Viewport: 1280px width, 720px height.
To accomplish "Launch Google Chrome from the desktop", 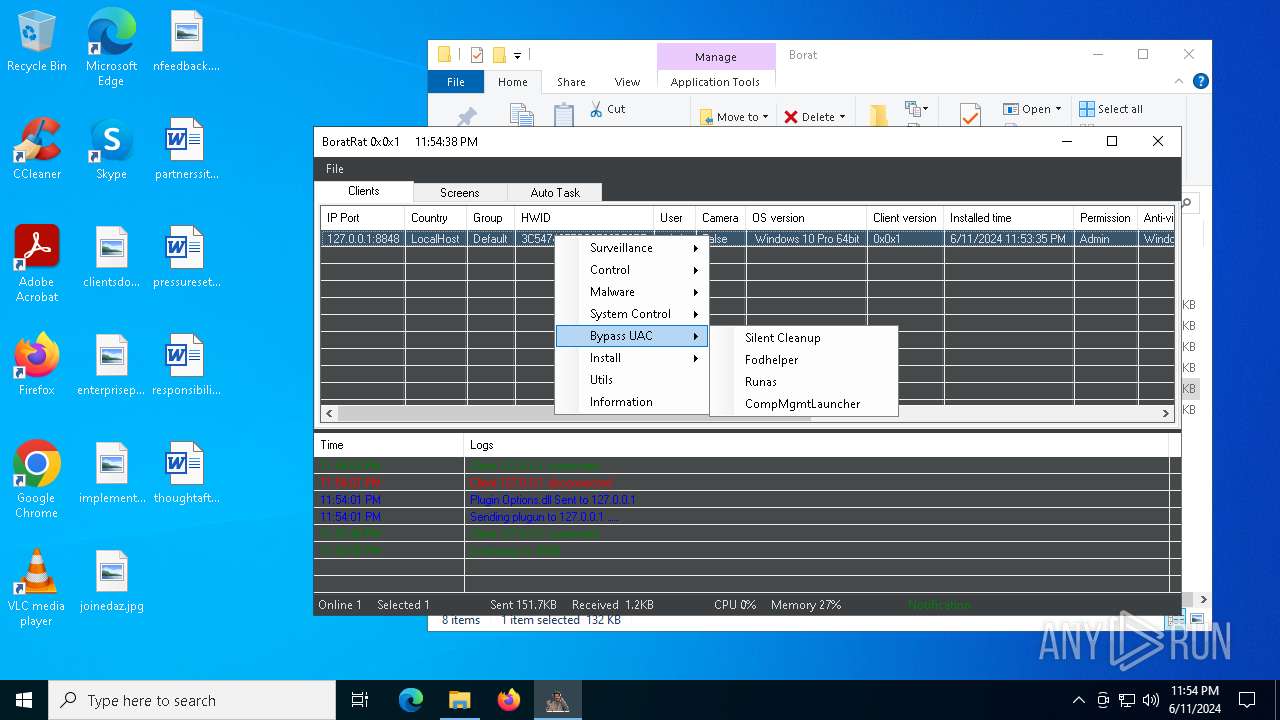I will 37,480.
